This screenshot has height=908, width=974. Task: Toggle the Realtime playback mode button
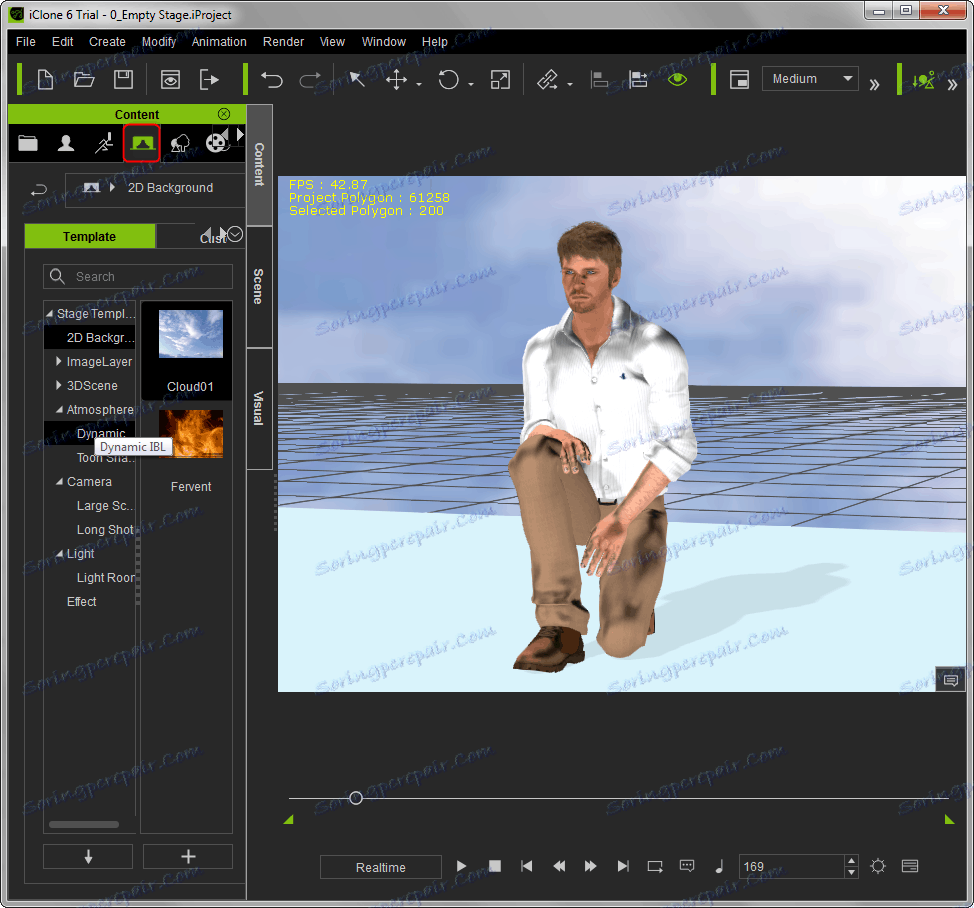point(381,867)
